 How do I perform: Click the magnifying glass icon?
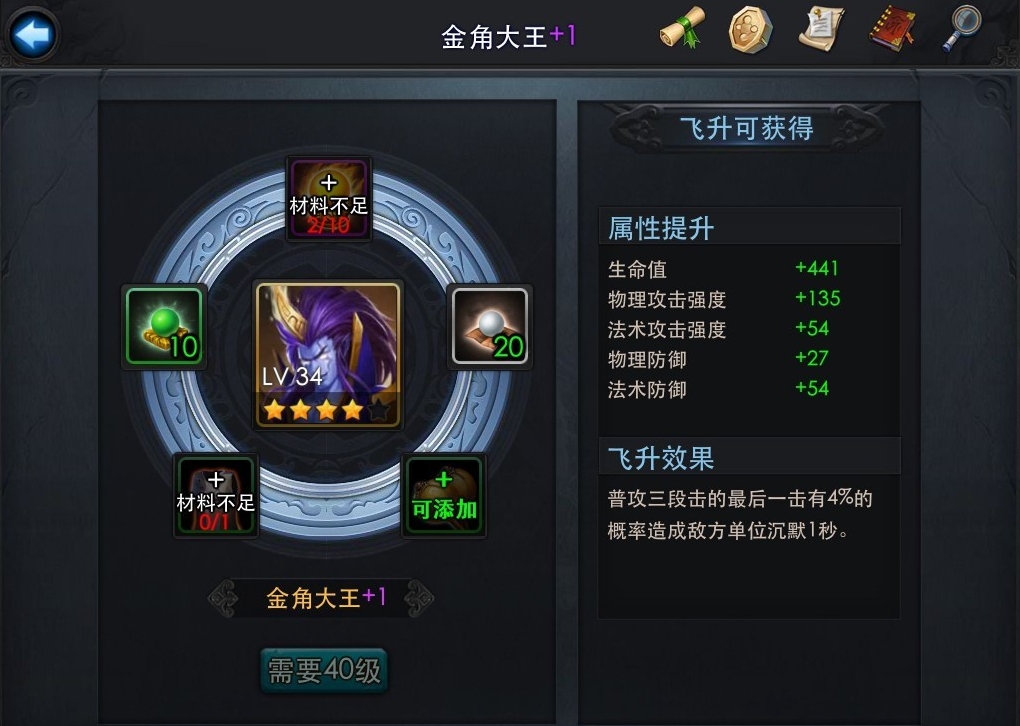point(961,27)
